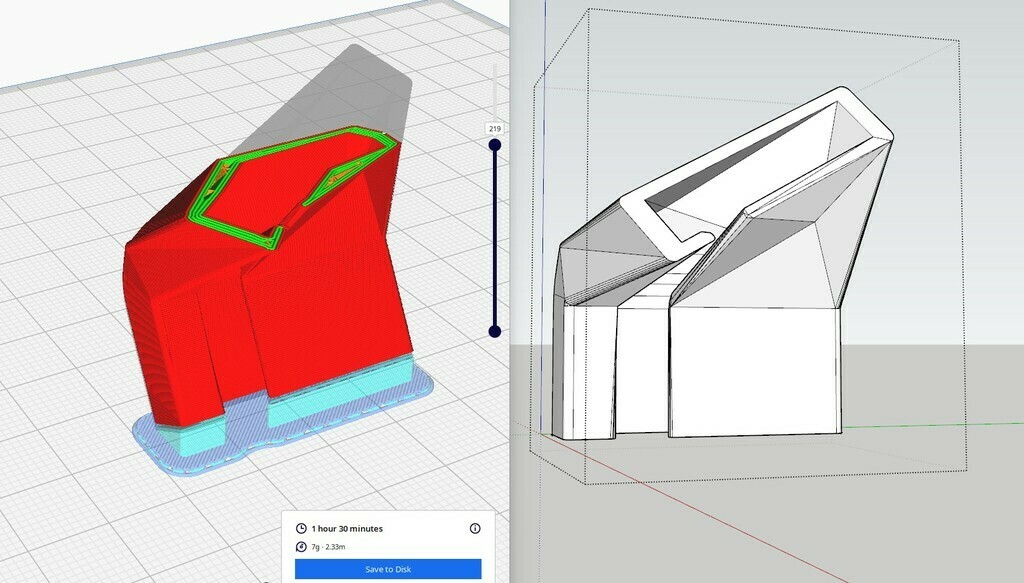Open the print time info icon
Image resolution: width=1024 pixels, height=583 pixels.
coord(475,528)
